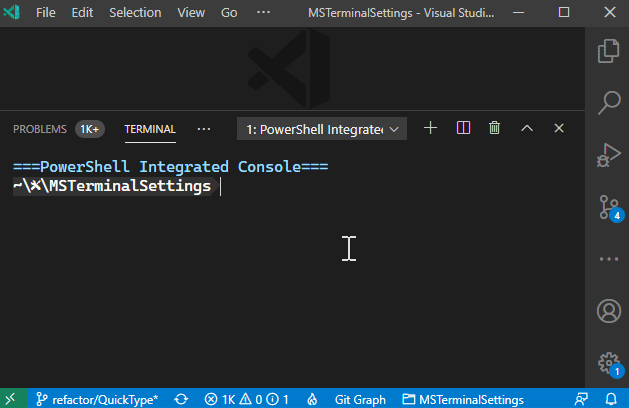629x408 pixels.
Task: Open the Explorer view in activity bar
Action: coord(609,51)
